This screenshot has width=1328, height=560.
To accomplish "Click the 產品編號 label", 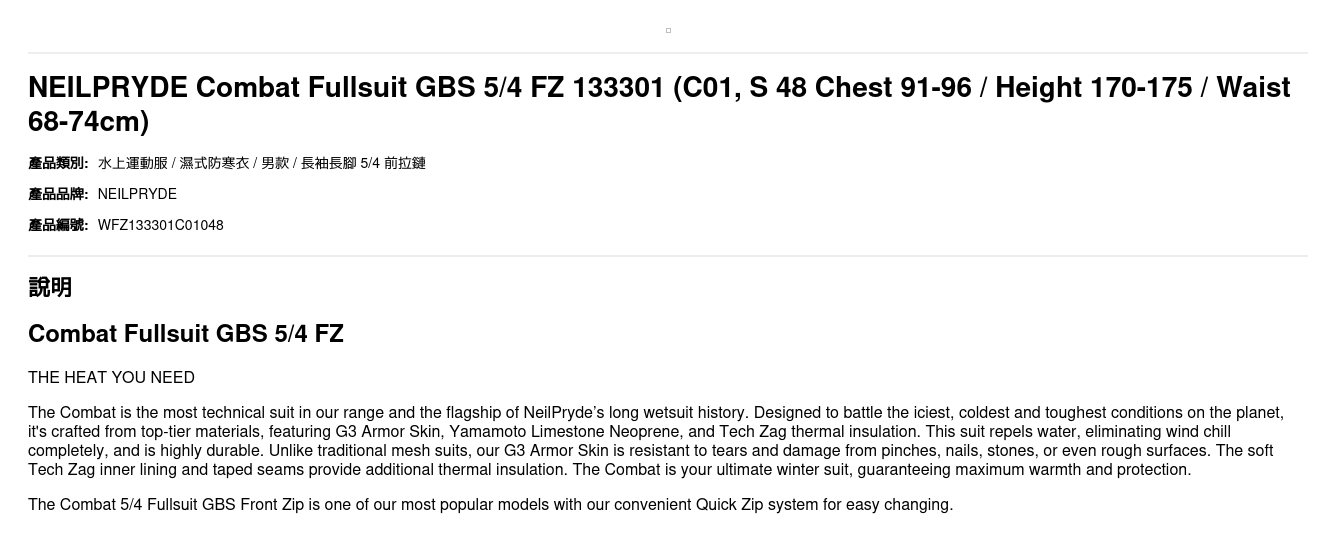I will pyautogui.click(x=58, y=225).
